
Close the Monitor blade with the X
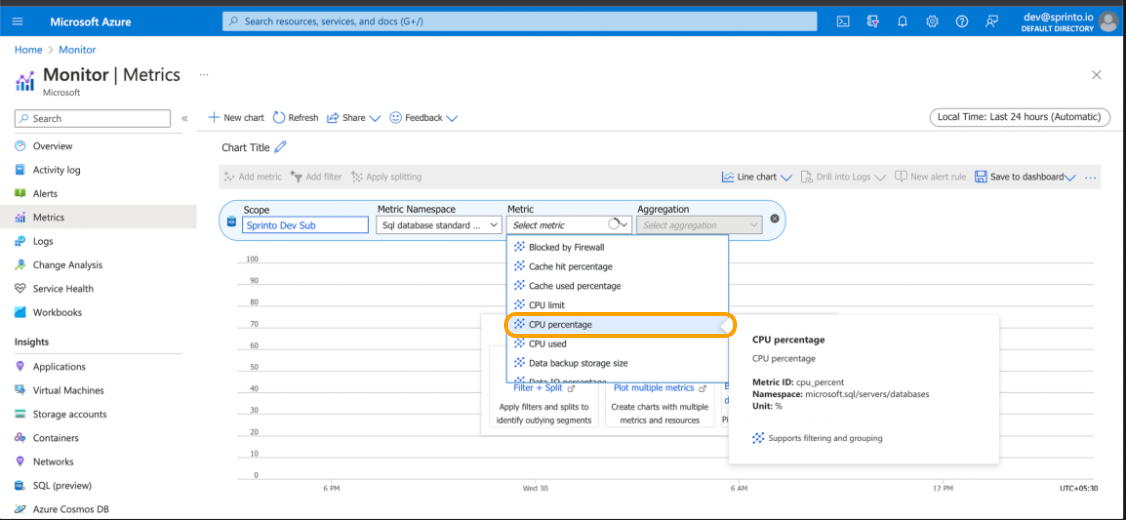pos(1097,75)
